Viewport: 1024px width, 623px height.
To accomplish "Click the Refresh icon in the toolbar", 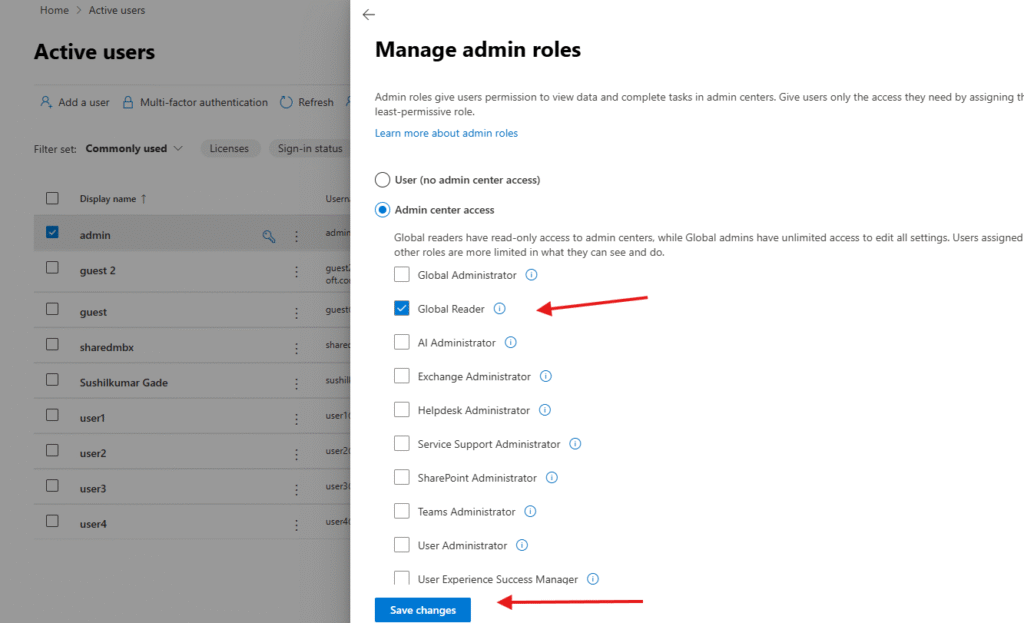I will 286,102.
